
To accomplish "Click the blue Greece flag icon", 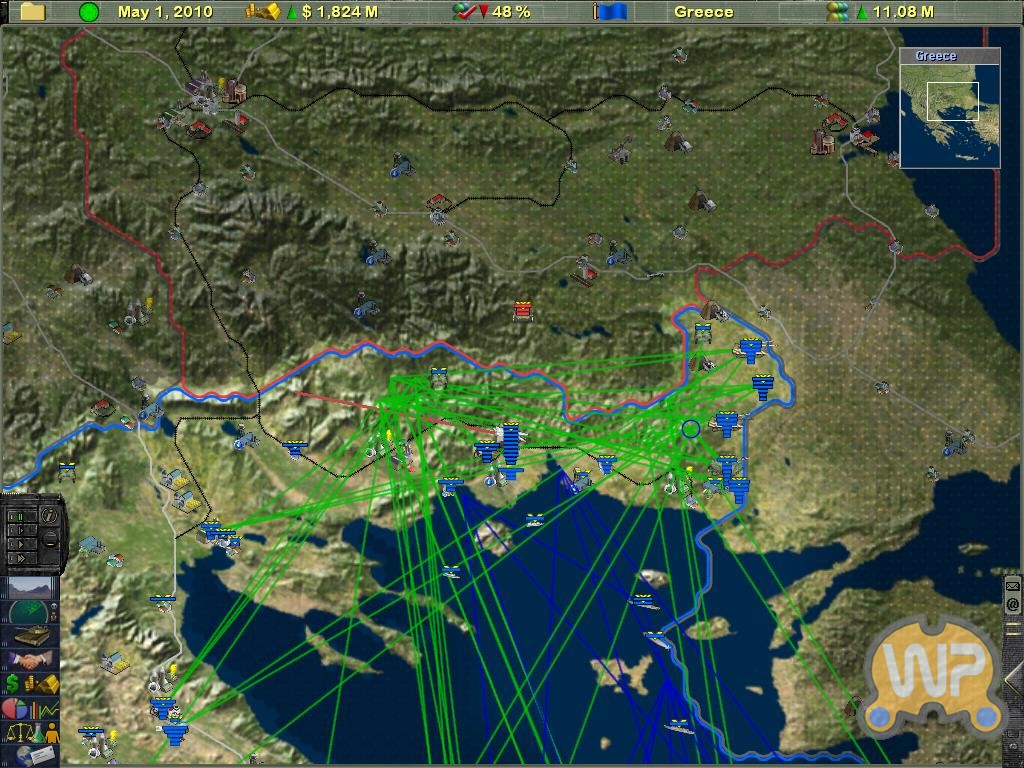I will [x=609, y=12].
